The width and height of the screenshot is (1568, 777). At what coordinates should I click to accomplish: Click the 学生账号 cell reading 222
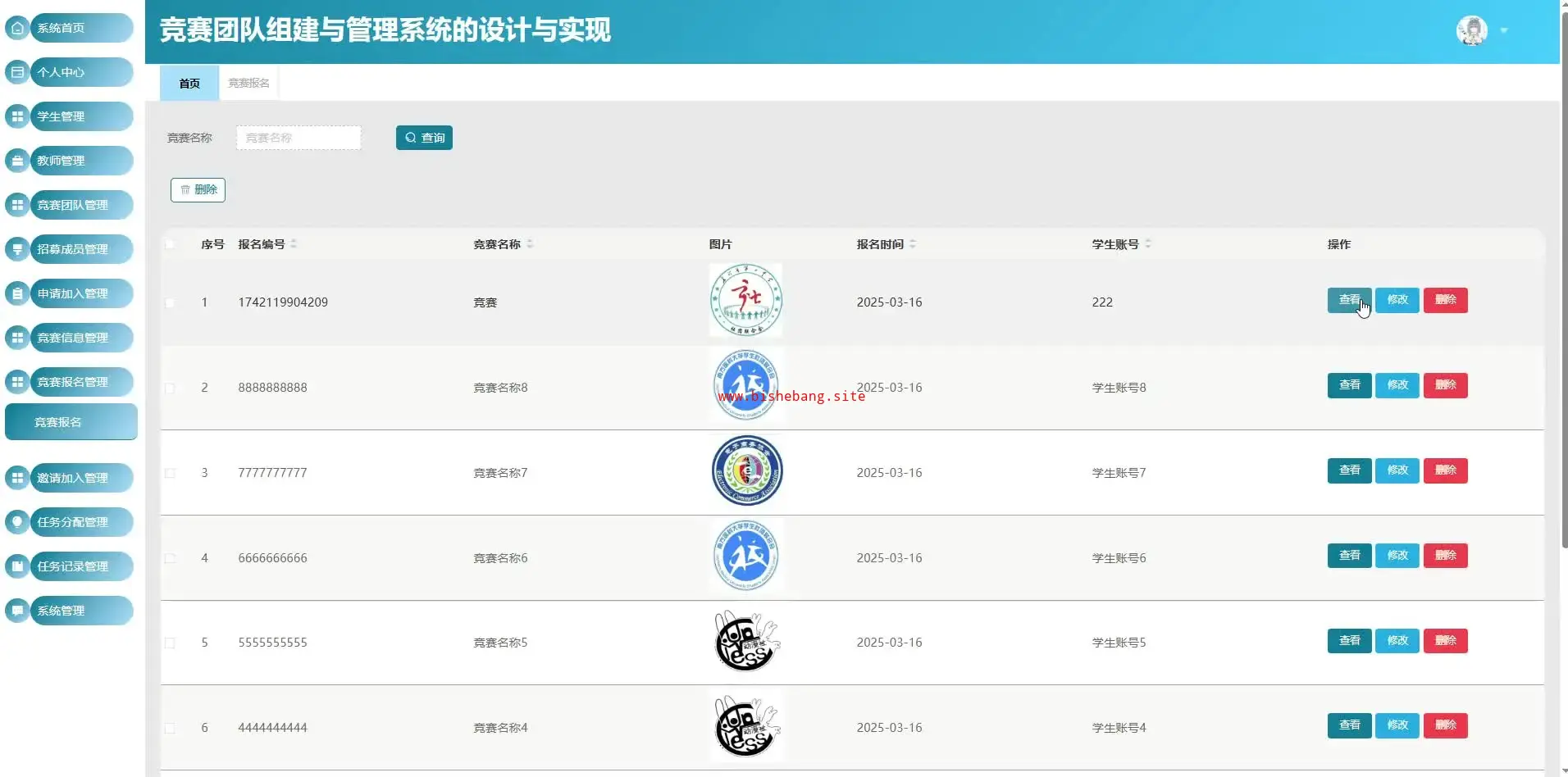tap(1102, 302)
